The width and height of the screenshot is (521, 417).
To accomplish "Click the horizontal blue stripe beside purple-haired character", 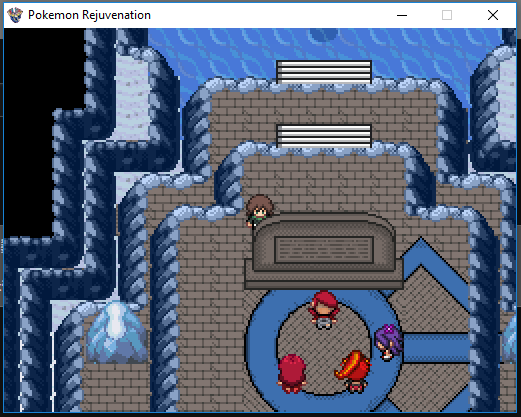I will (435, 348).
